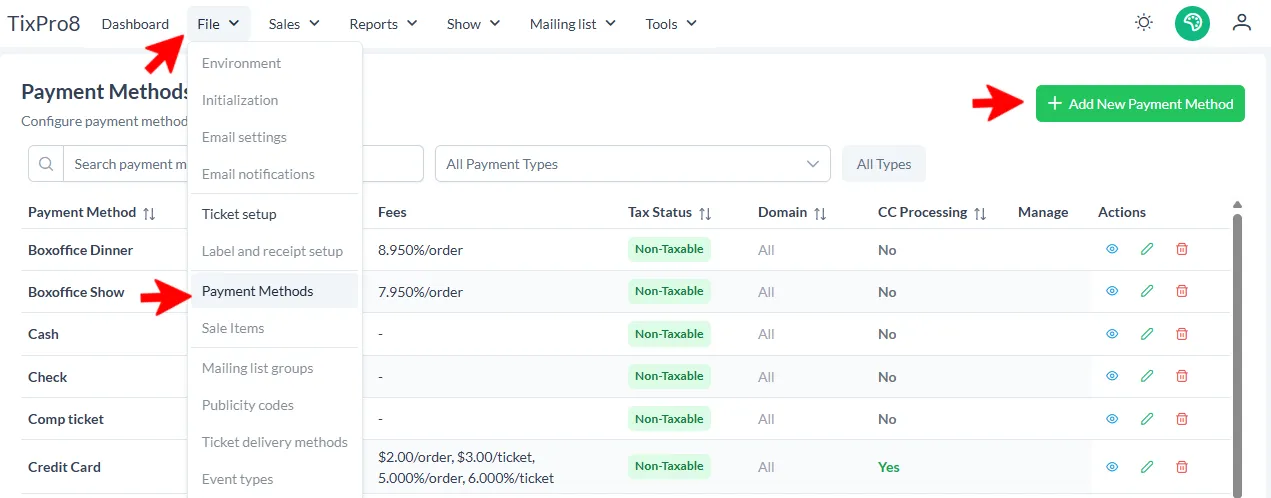1271x498 pixels.
Task: Toggle the light/dark theme sun icon
Action: pyautogui.click(x=1144, y=23)
